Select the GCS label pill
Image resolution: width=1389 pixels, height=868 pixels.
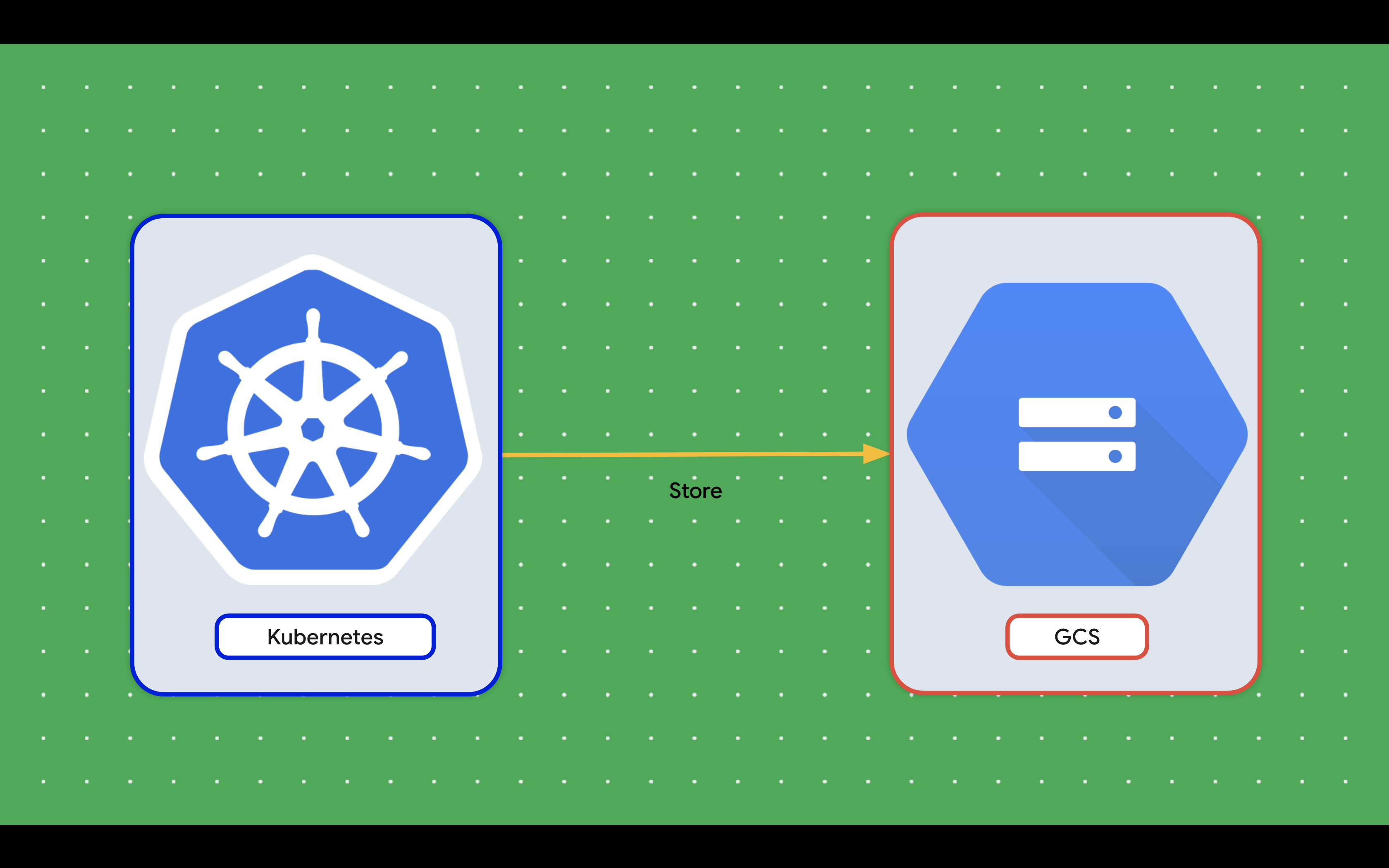coord(1077,637)
